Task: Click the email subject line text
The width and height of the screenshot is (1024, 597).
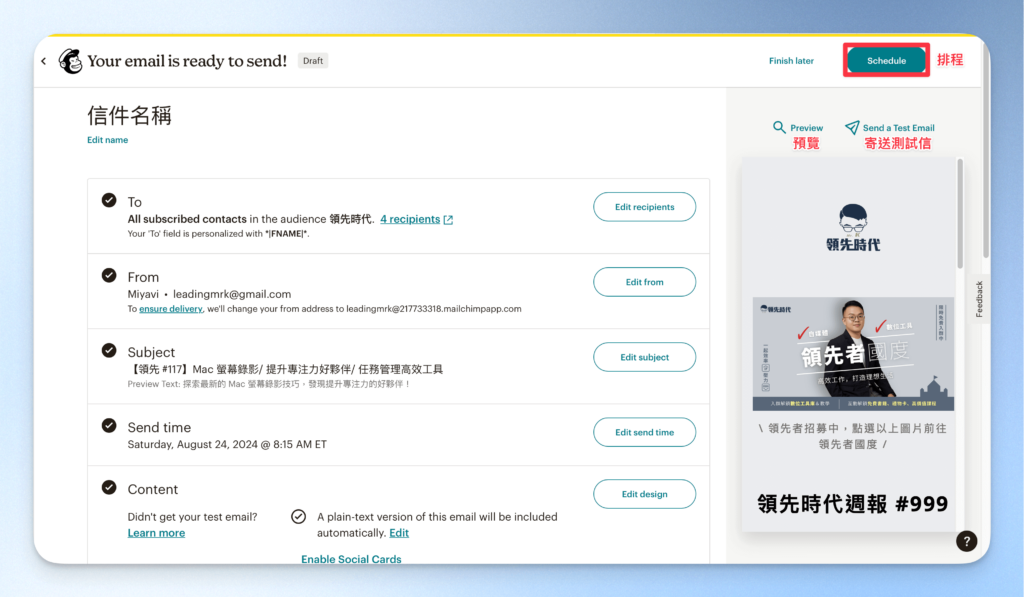Action: pos(285,370)
